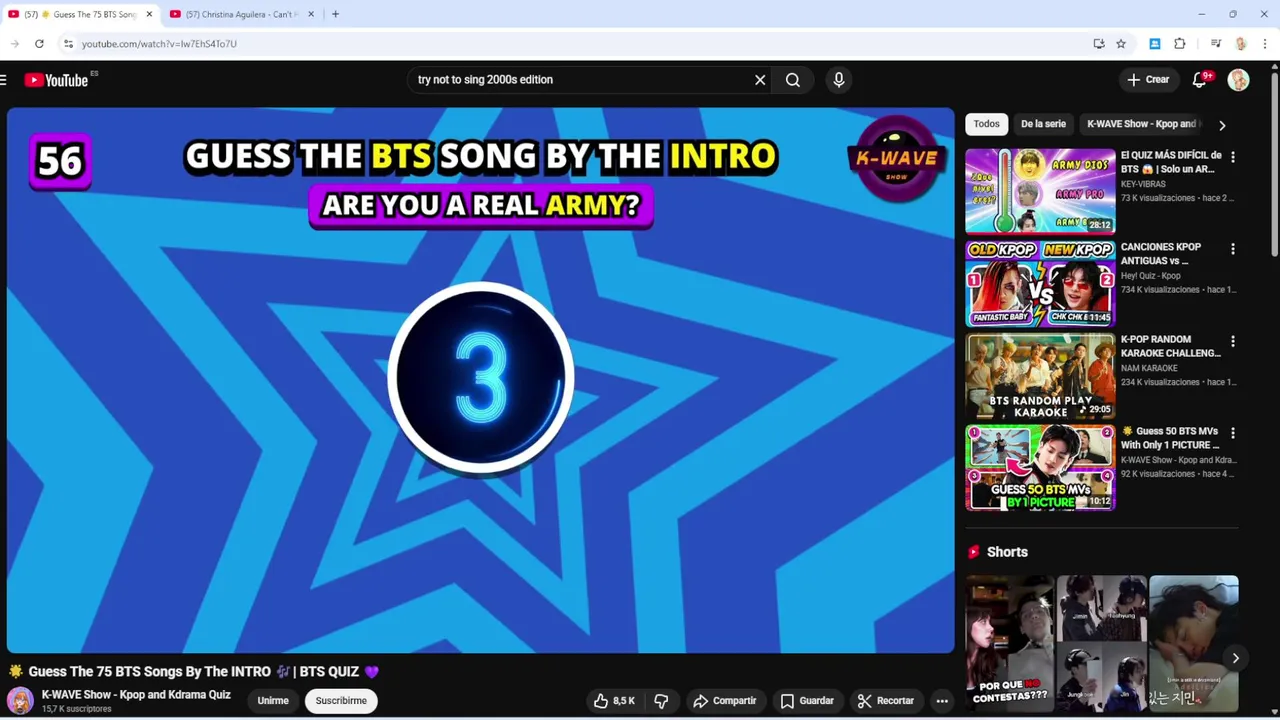This screenshot has height=720, width=1280.
Task: Clear the search box text
Action: (x=760, y=80)
